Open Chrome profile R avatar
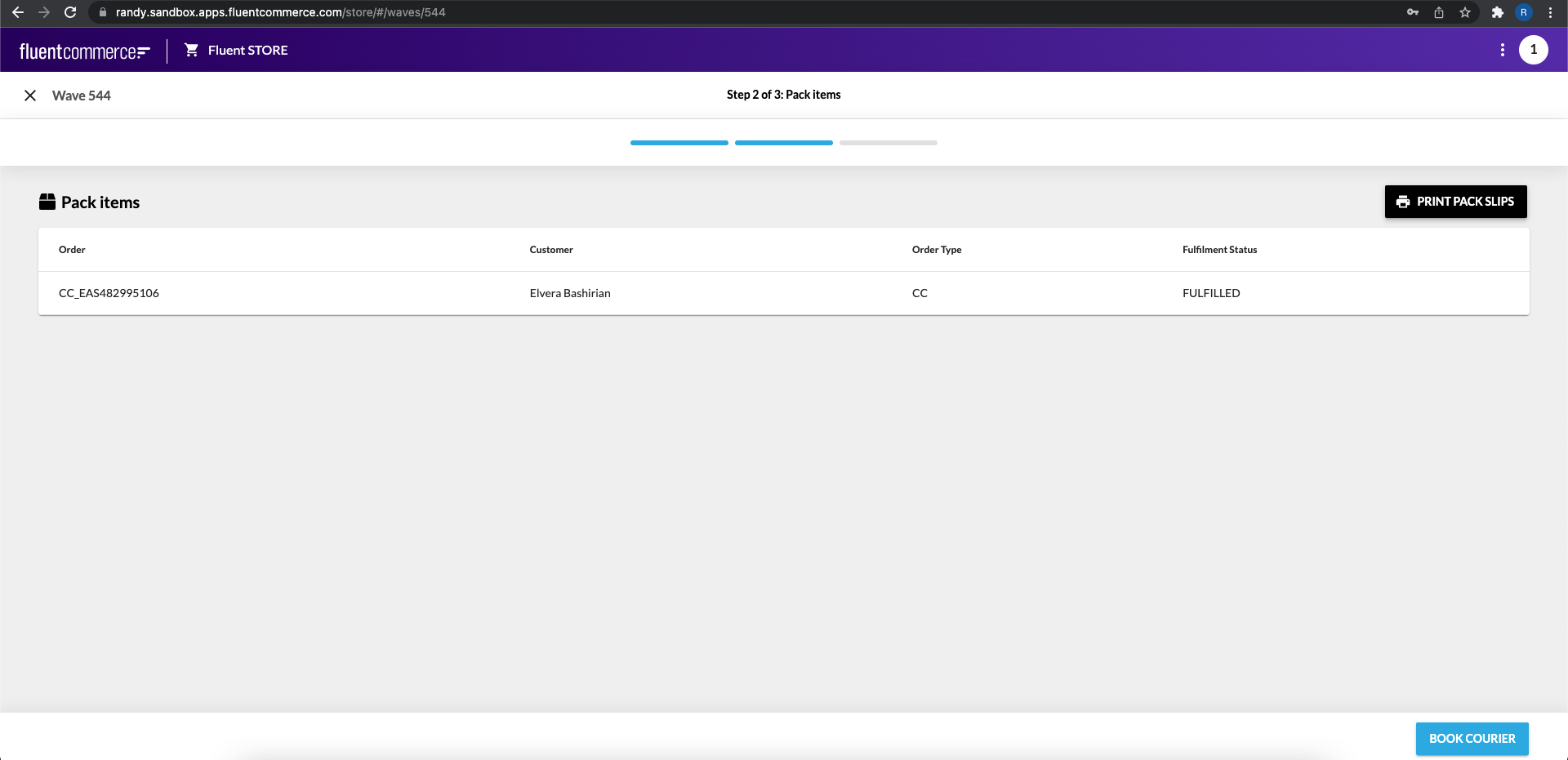This screenshot has height=760, width=1568. (1523, 12)
